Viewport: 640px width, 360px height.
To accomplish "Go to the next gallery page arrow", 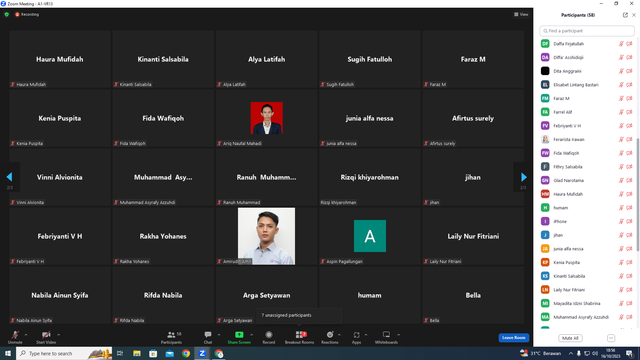I will tap(524, 177).
